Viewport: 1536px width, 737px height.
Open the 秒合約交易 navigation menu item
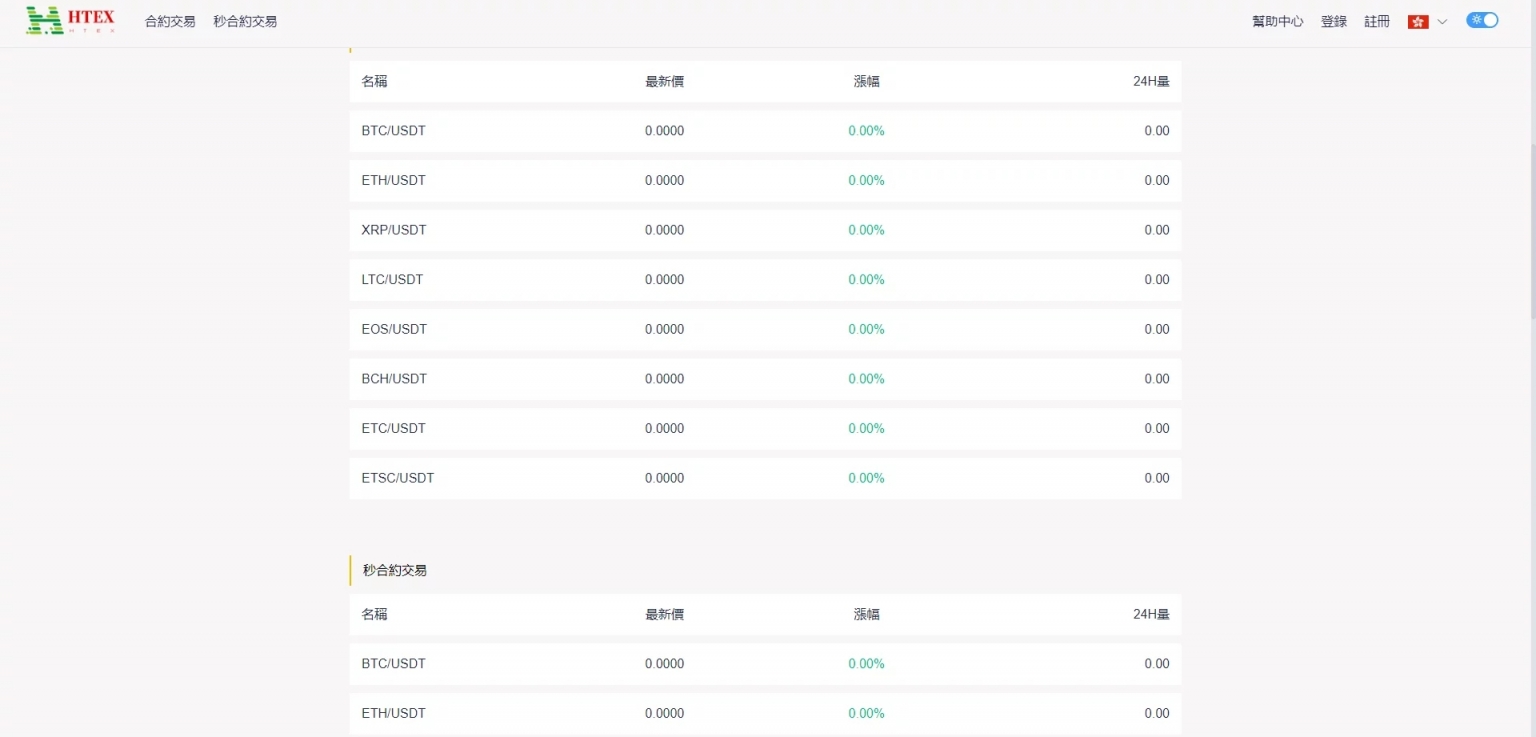245,21
